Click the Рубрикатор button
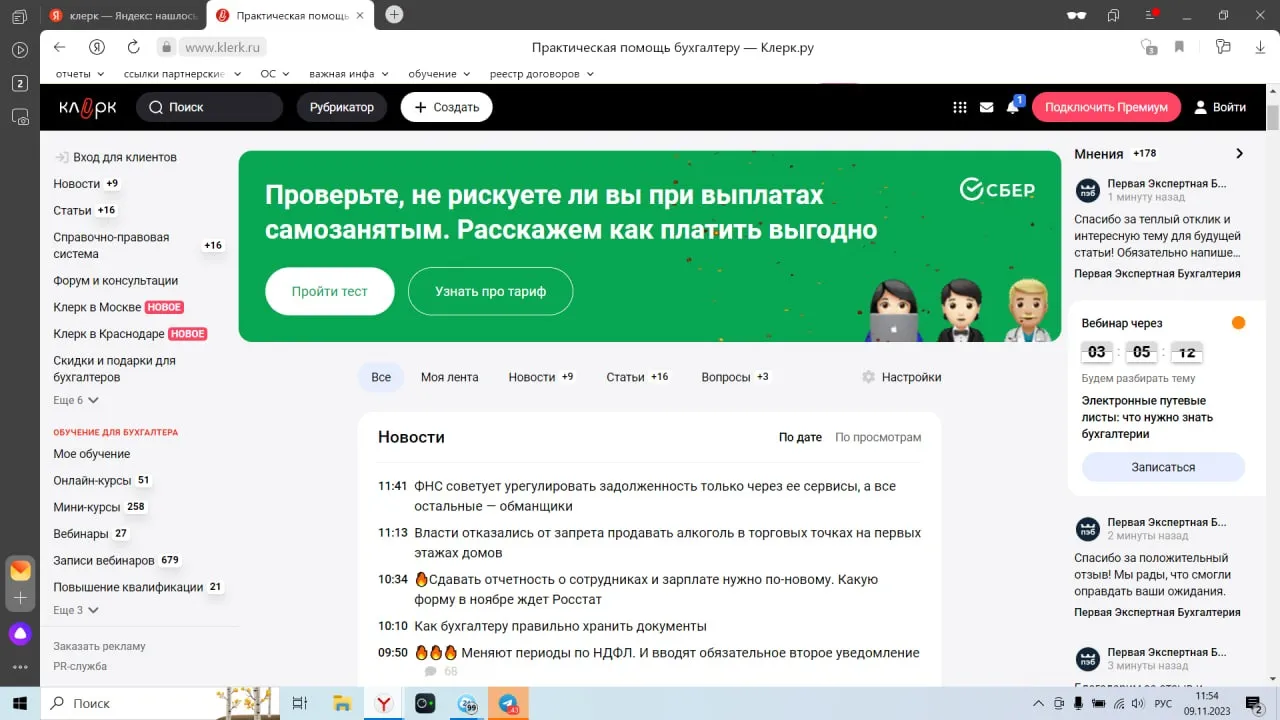Screen dimensions: 1280x720 (342, 107)
